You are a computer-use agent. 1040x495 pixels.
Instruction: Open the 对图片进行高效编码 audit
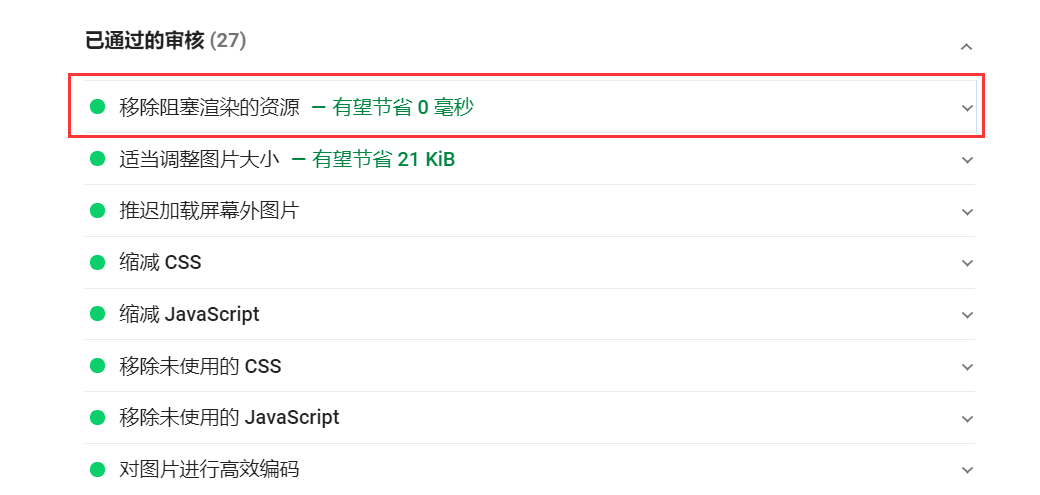point(209,470)
